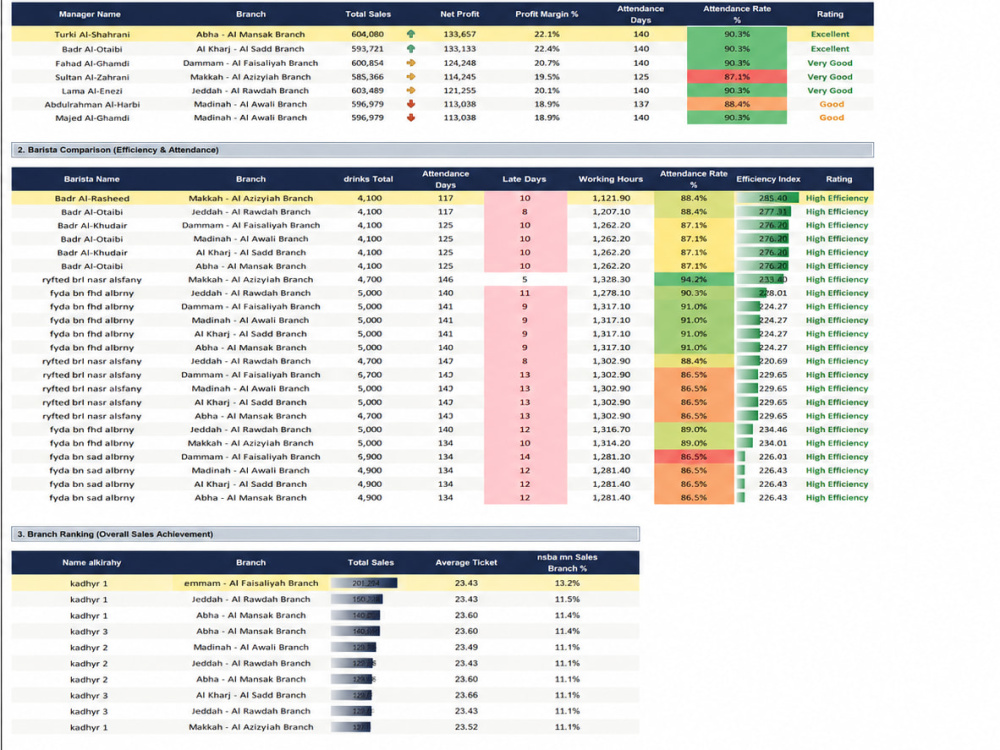Click working hours value 1,207.10
This screenshot has width=1000, height=750.
pos(611,212)
